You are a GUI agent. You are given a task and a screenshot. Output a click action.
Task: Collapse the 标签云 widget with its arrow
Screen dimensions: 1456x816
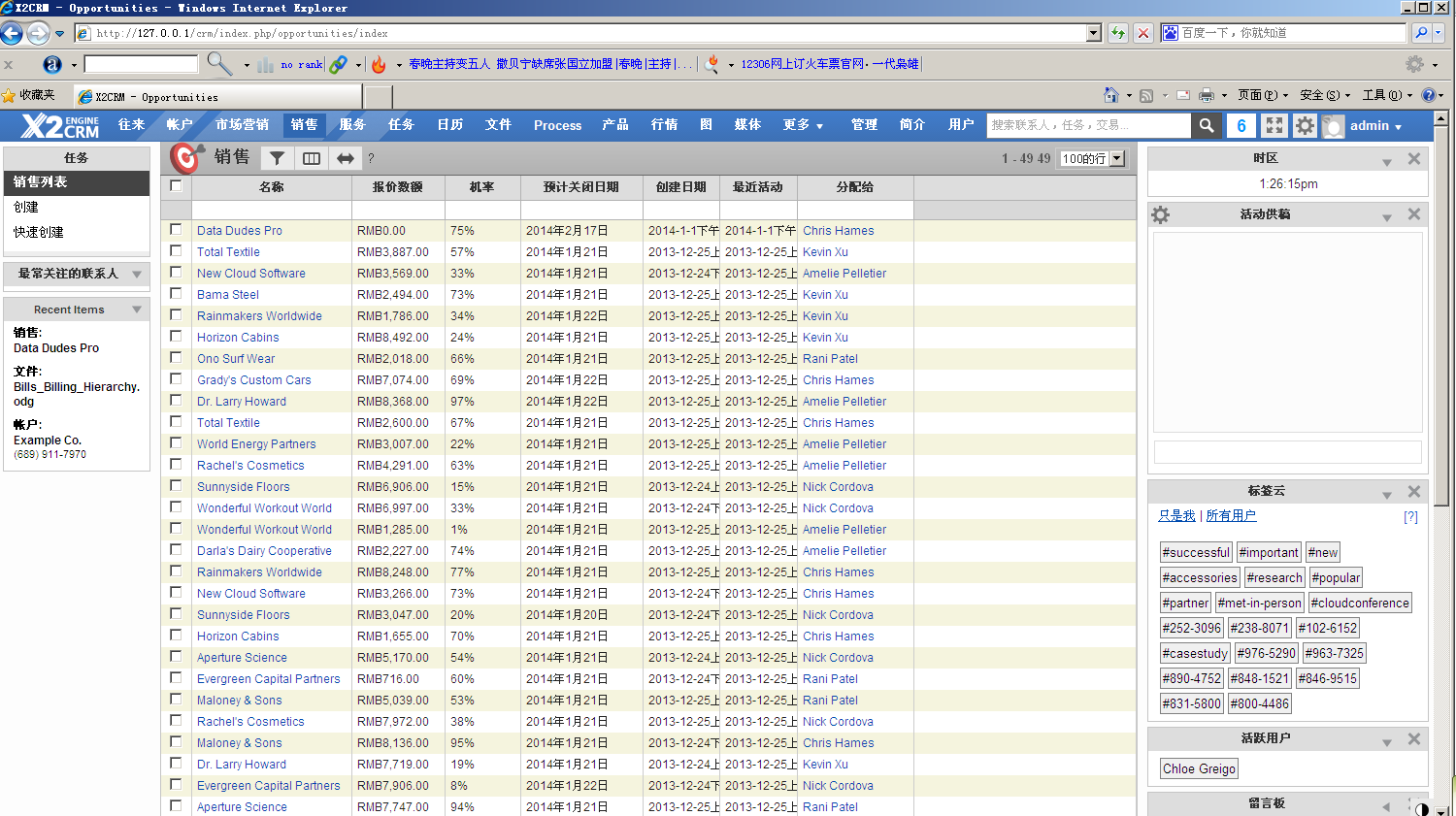1387,496
